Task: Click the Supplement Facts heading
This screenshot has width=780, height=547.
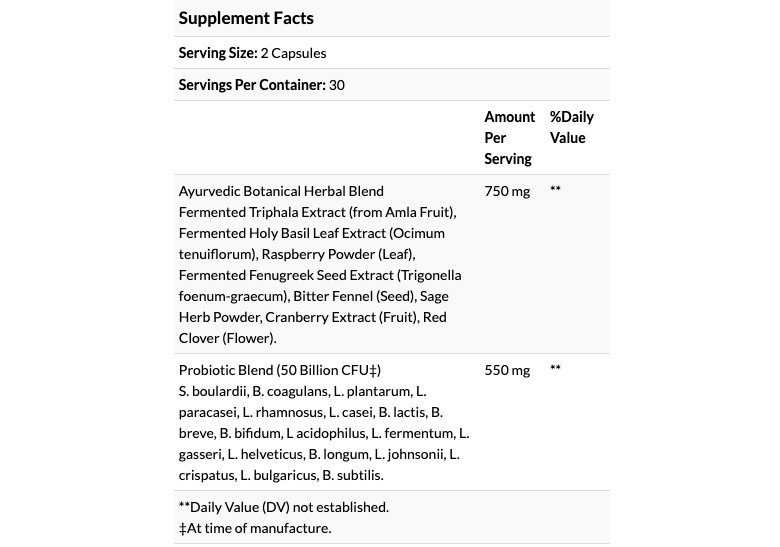Action: click(x=246, y=18)
